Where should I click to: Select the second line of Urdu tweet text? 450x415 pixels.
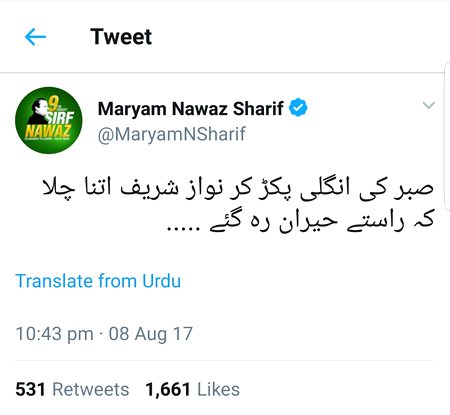(301, 222)
